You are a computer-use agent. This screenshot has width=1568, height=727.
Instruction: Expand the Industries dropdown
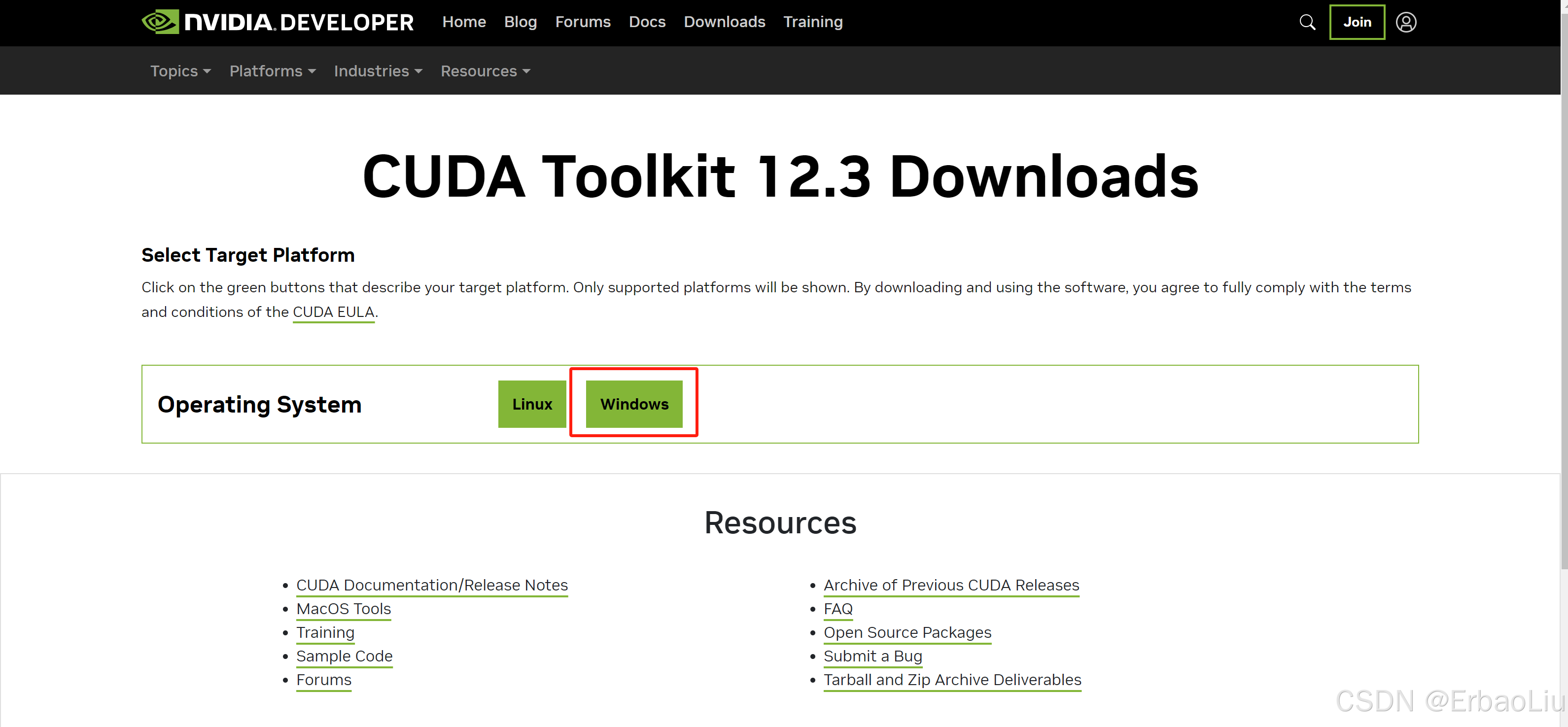[378, 71]
